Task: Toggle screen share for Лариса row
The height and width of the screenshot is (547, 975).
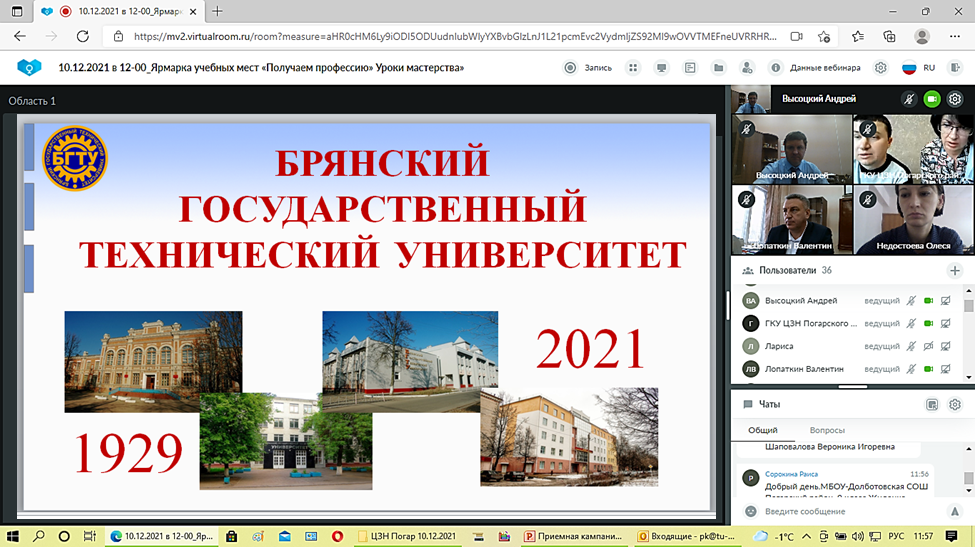Action: click(946, 346)
